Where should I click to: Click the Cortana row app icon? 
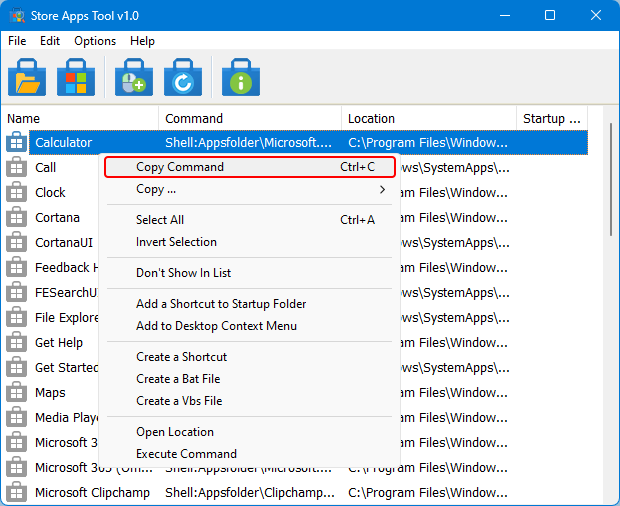pyautogui.click(x=16, y=217)
